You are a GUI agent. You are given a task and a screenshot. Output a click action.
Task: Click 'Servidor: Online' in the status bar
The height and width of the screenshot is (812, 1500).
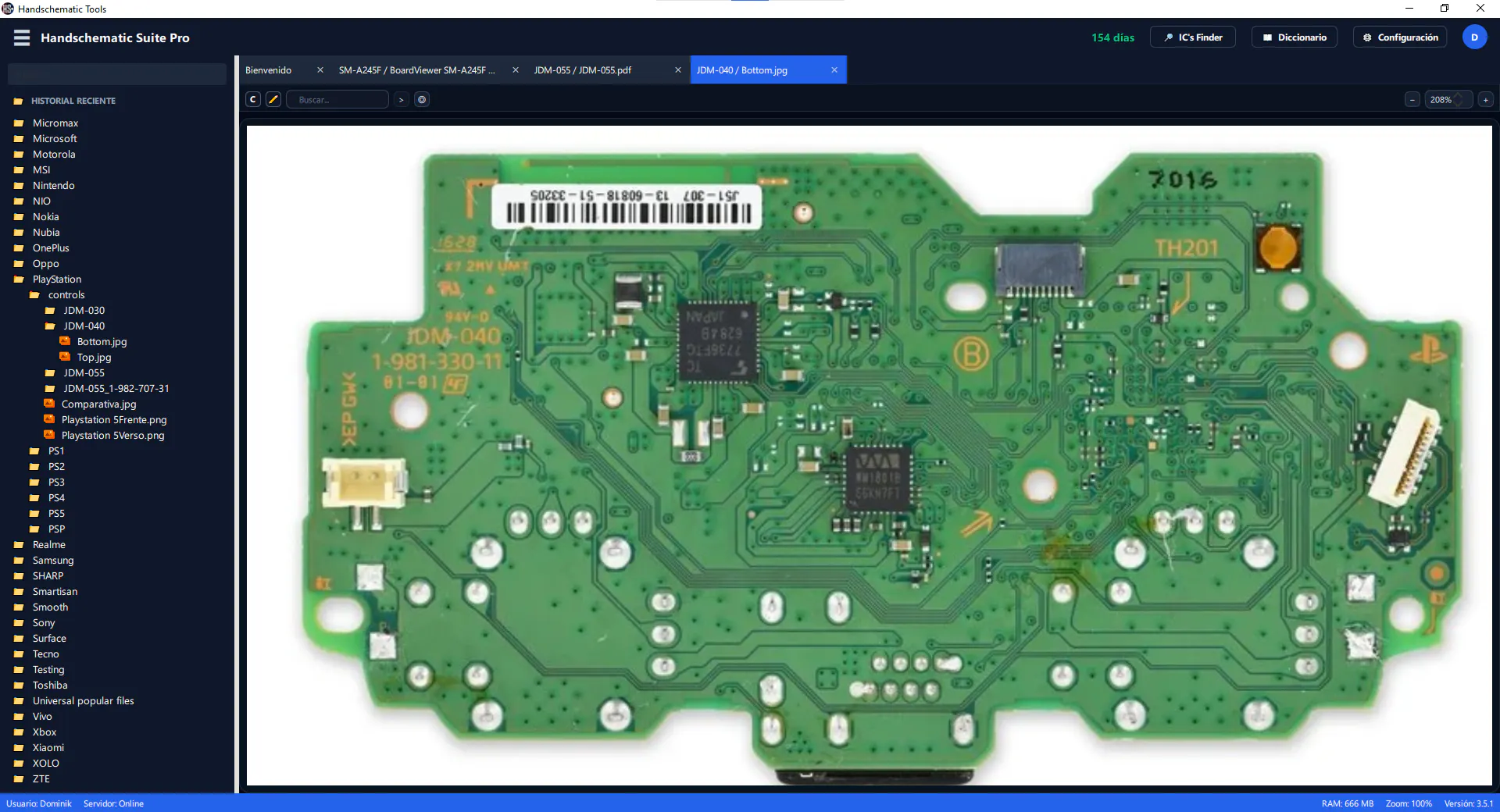point(113,803)
